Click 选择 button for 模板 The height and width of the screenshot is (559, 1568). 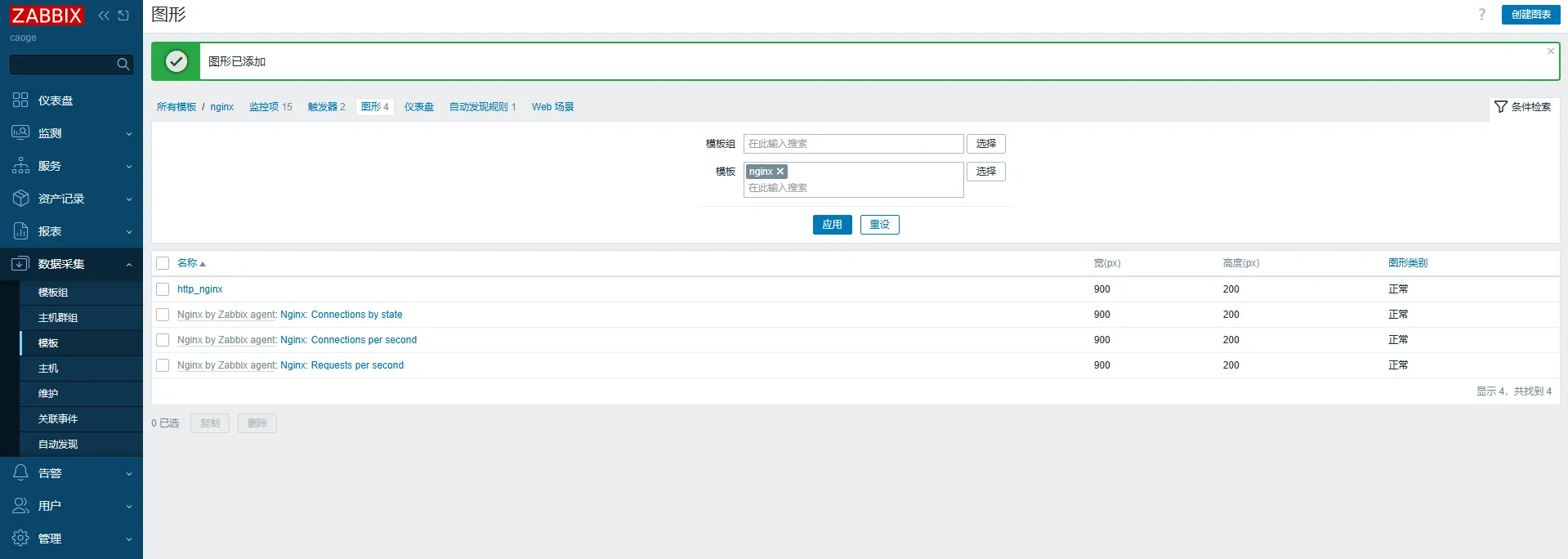pyautogui.click(x=985, y=172)
